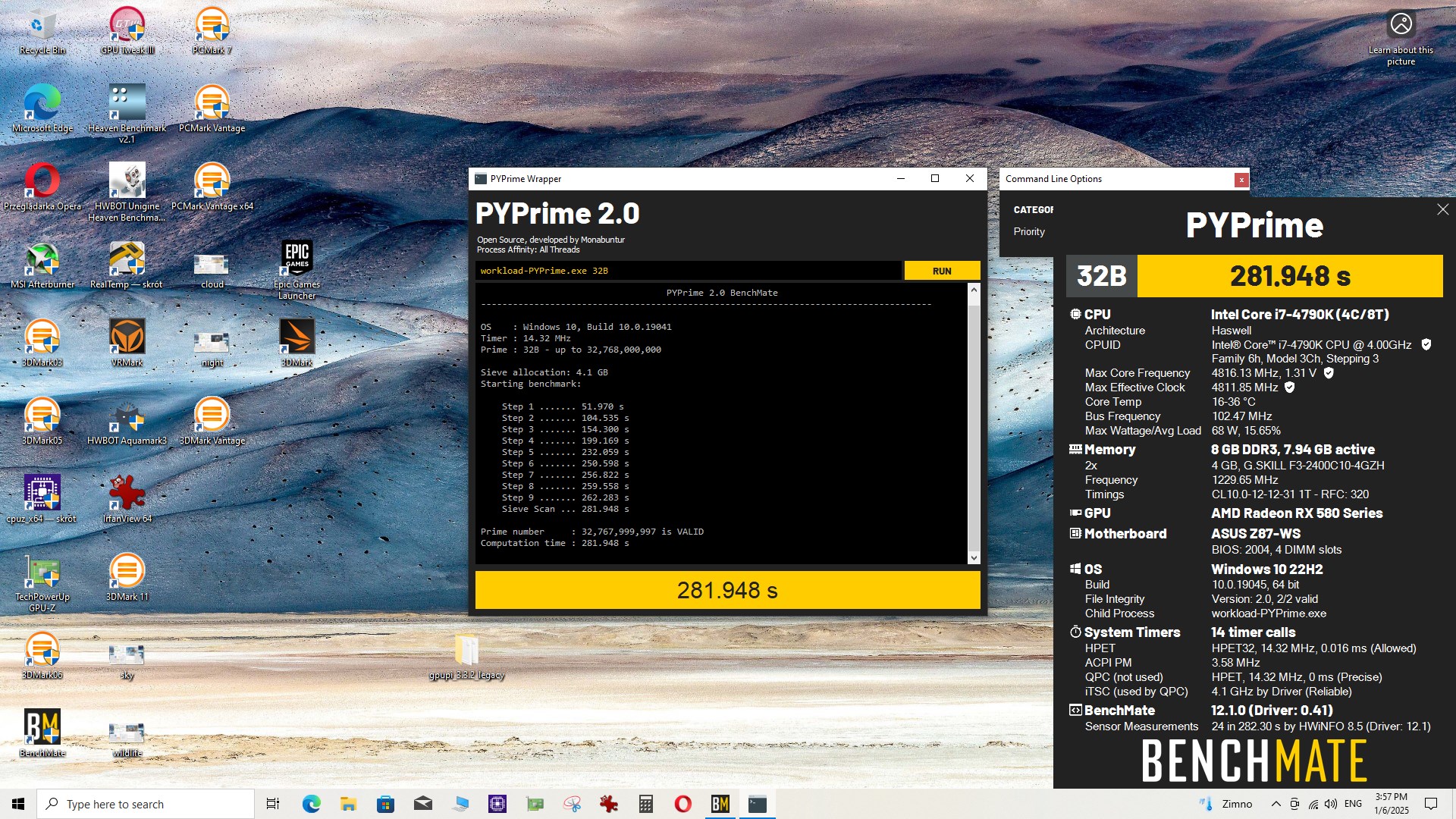Click scrollbar down arrow in PYPrime output

coord(974,558)
